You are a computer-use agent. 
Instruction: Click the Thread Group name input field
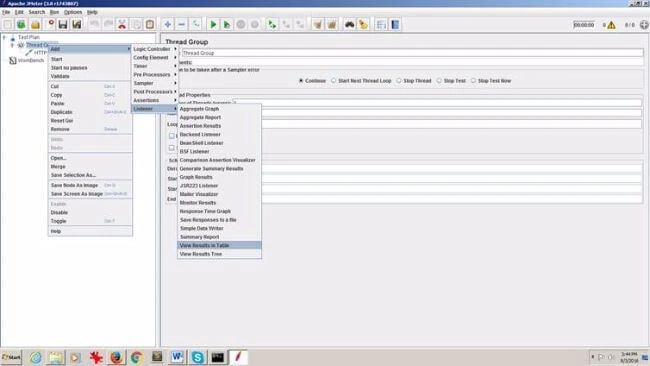(x=412, y=53)
